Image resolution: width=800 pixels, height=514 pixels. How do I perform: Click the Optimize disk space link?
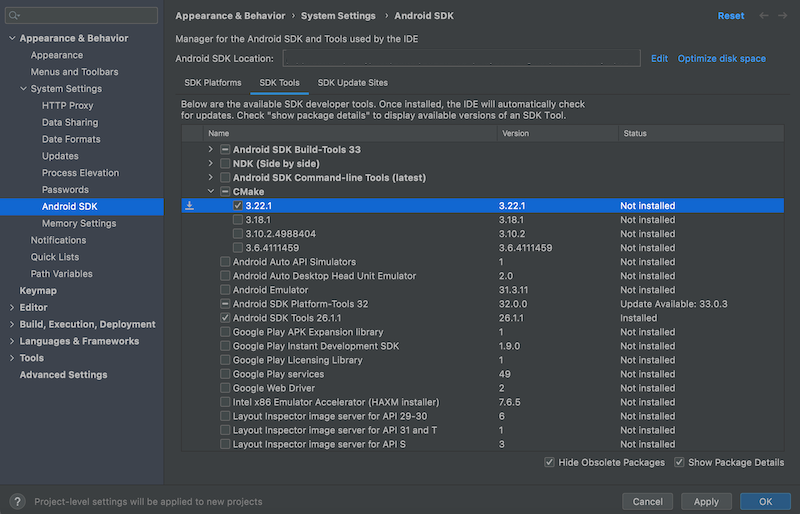(721, 59)
